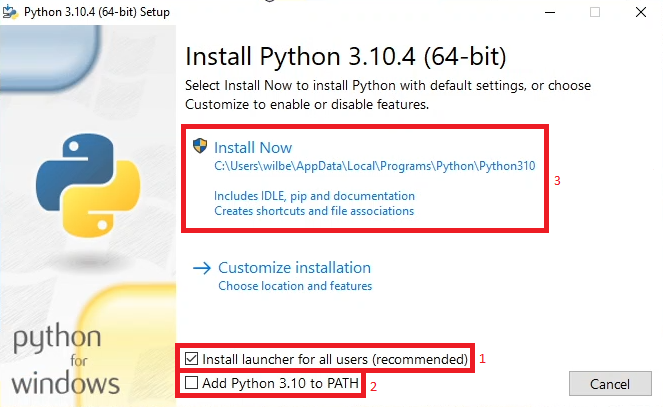Viewport: 663px width, 407px height.
Task: Tick the Add Python 3.10 to PATH checkbox
Action: click(x=191, y=383)
